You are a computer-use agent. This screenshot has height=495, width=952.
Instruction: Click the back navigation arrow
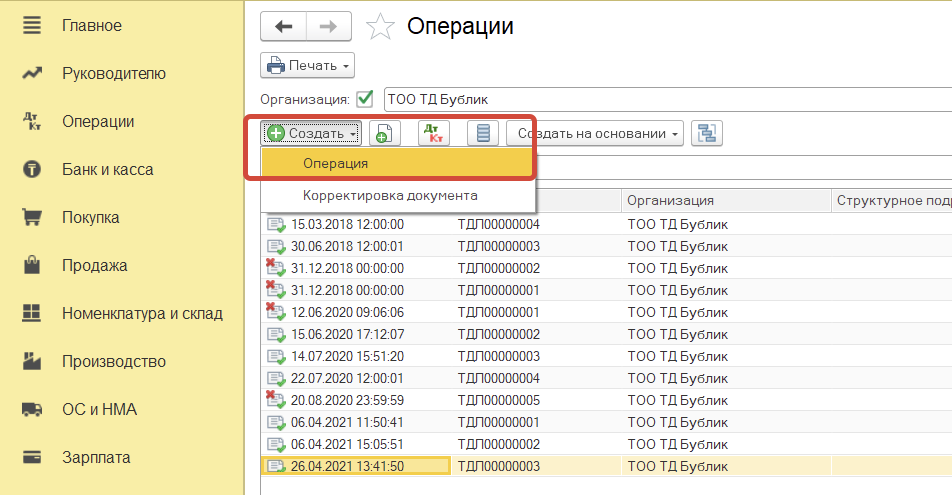(283, 26)
